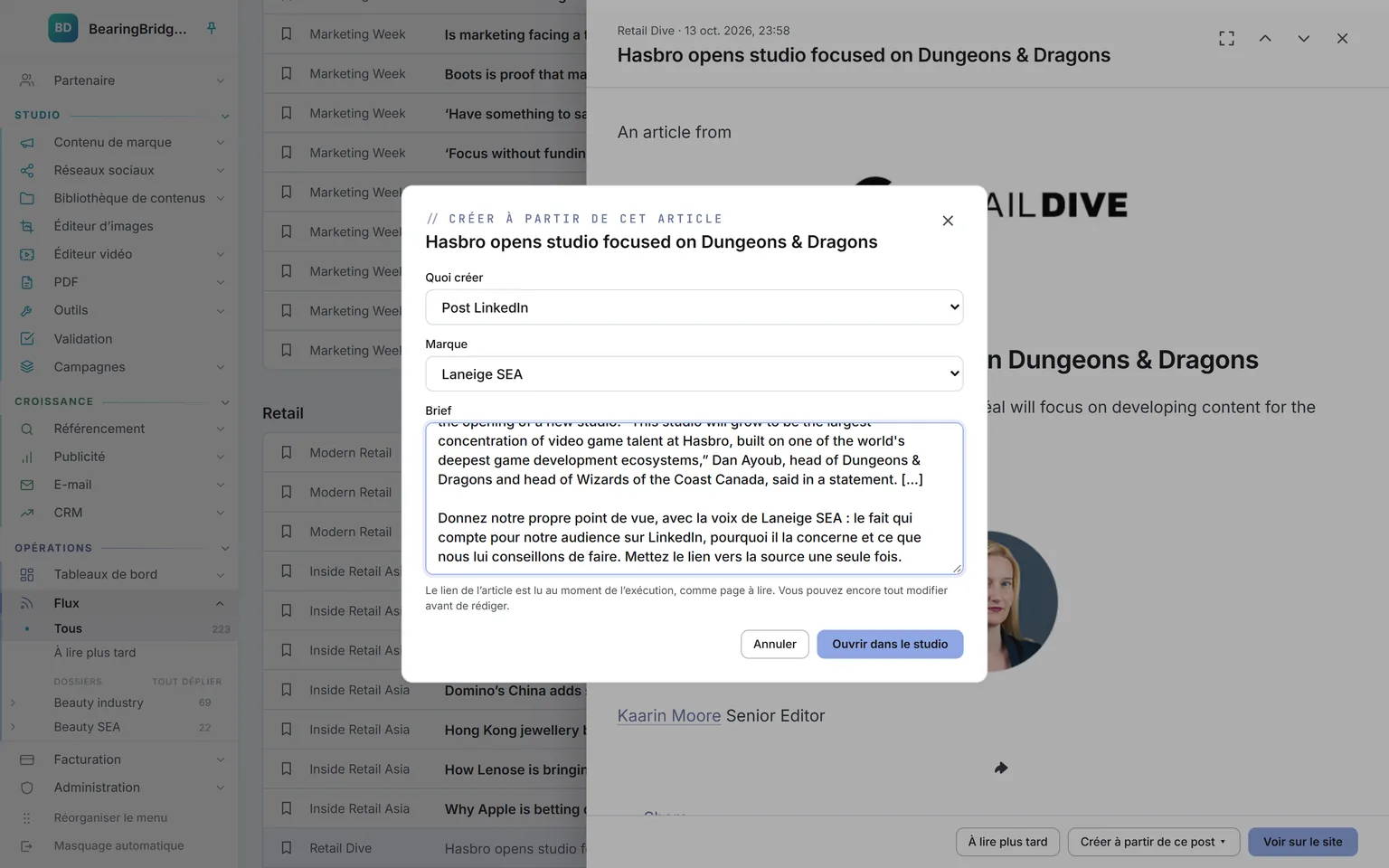The height and width of the screenshot is (868, 1389).
Task: Click Ouvrir dans le studio button
Action: (890, 644)
